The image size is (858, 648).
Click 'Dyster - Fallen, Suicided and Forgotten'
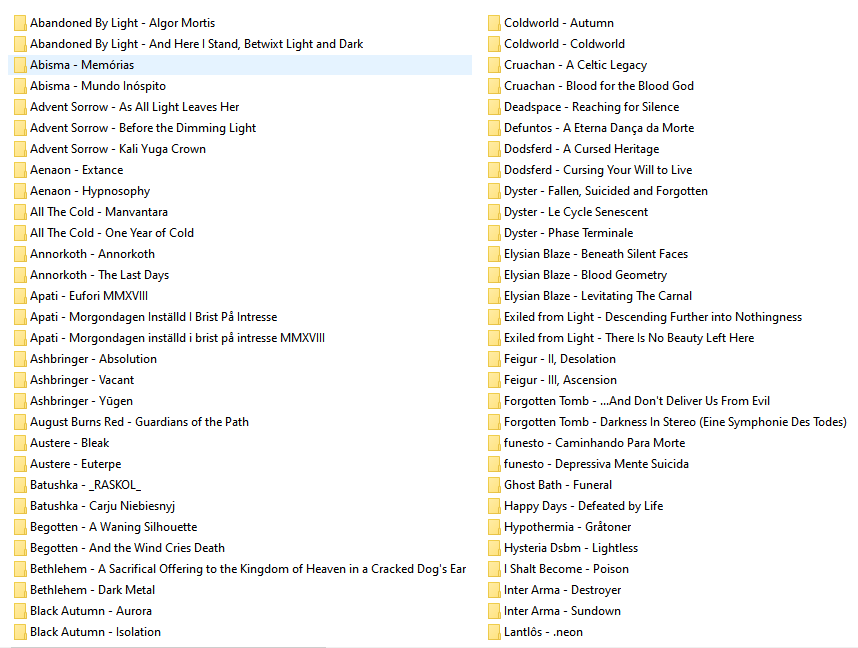[x=606, y=191]
